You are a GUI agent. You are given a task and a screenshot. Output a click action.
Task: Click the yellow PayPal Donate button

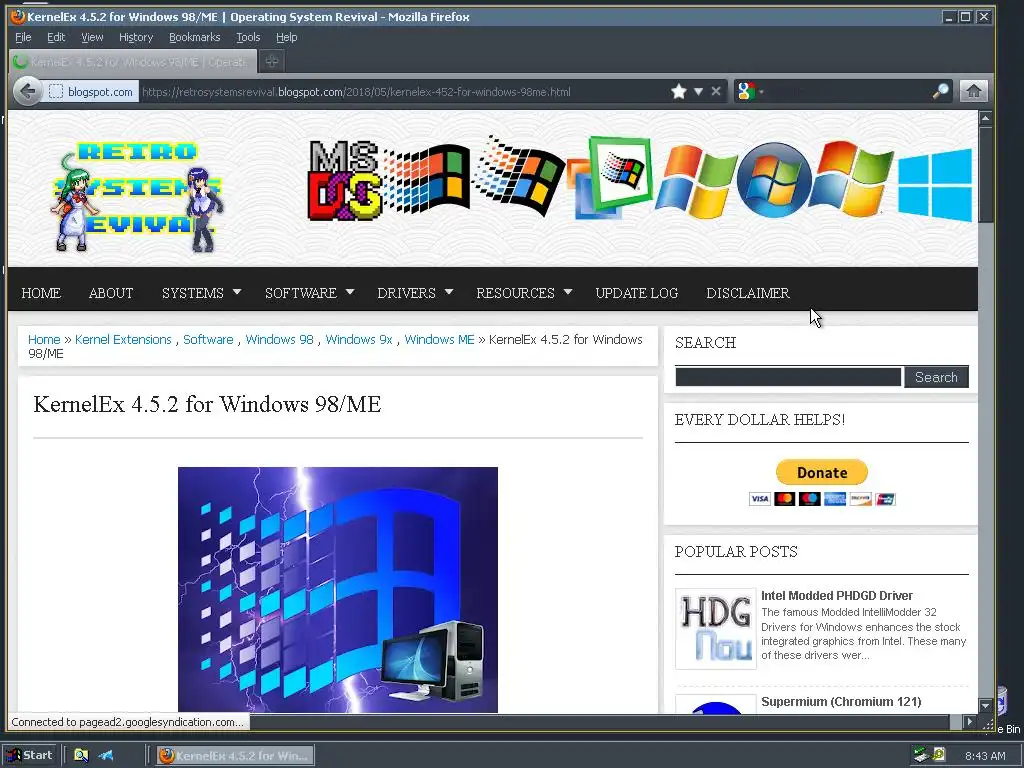822,472
